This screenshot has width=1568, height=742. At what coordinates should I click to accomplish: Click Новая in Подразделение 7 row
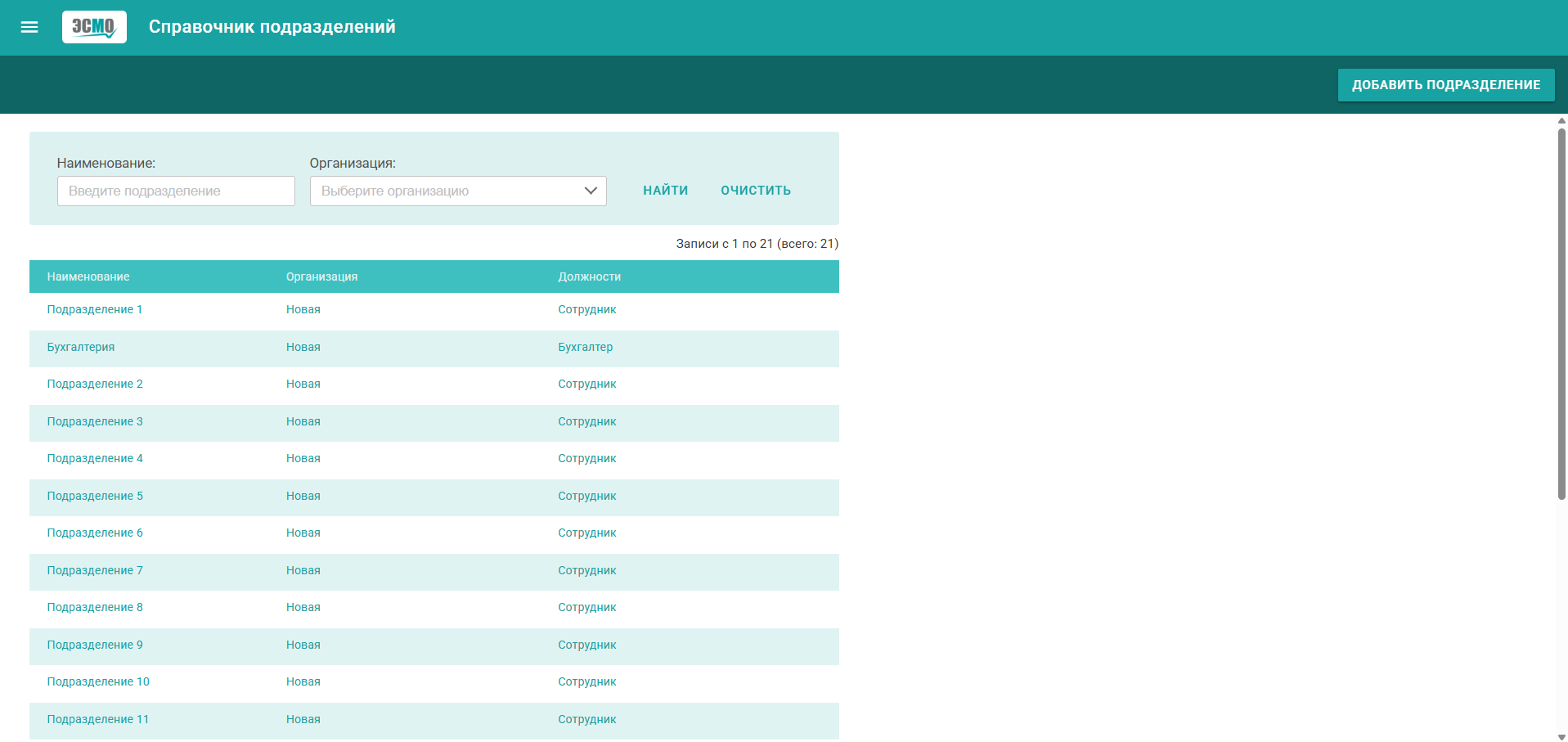click(x=303, y=570)
